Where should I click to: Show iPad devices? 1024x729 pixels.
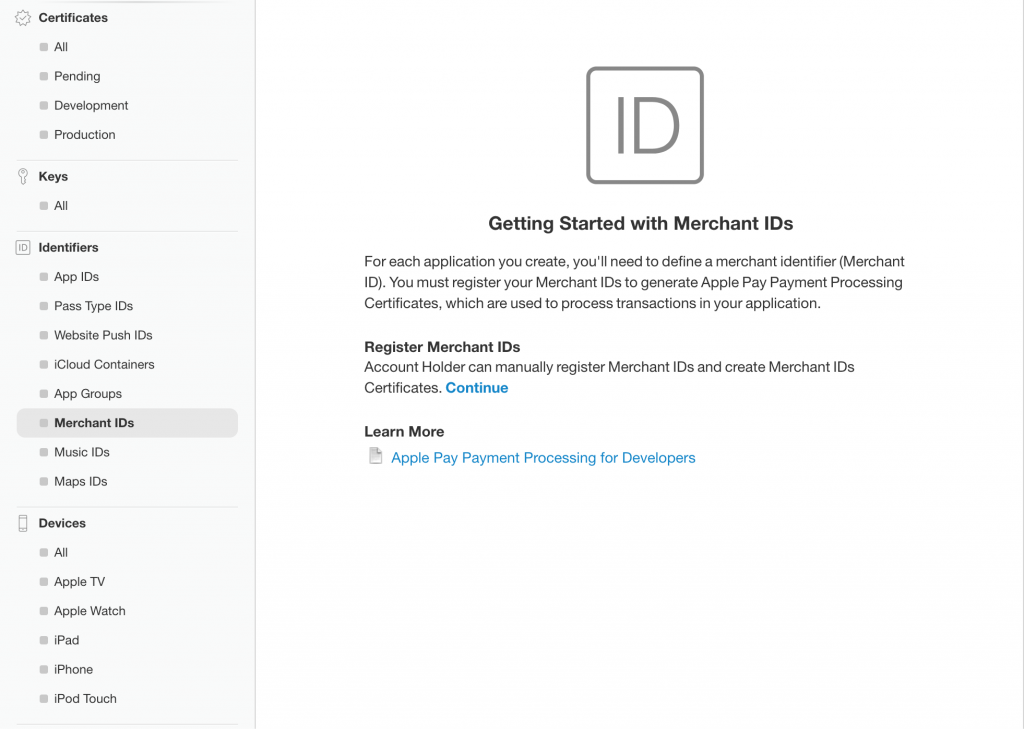66,640
